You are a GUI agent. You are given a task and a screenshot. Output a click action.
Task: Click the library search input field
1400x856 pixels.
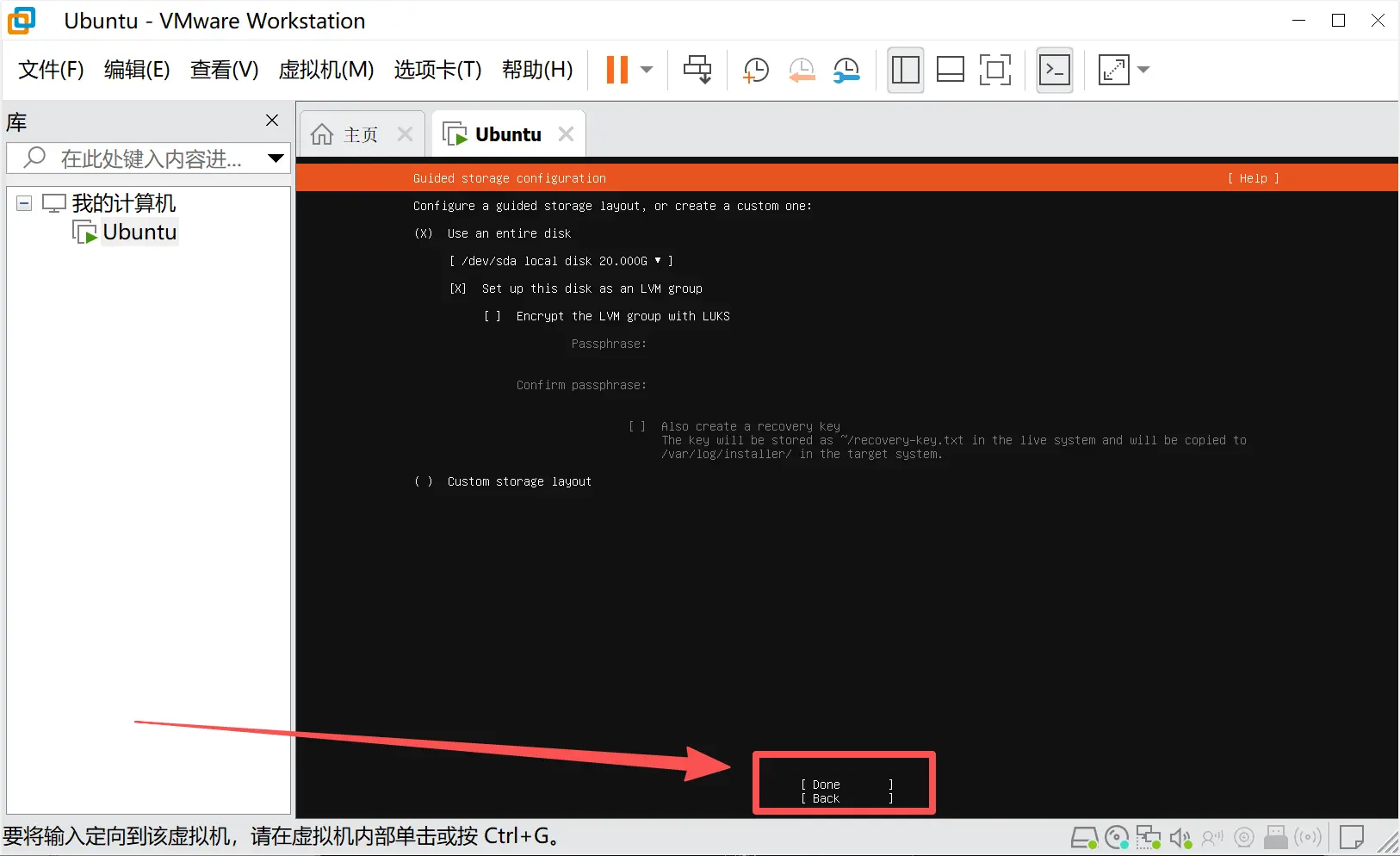[148, 158]
